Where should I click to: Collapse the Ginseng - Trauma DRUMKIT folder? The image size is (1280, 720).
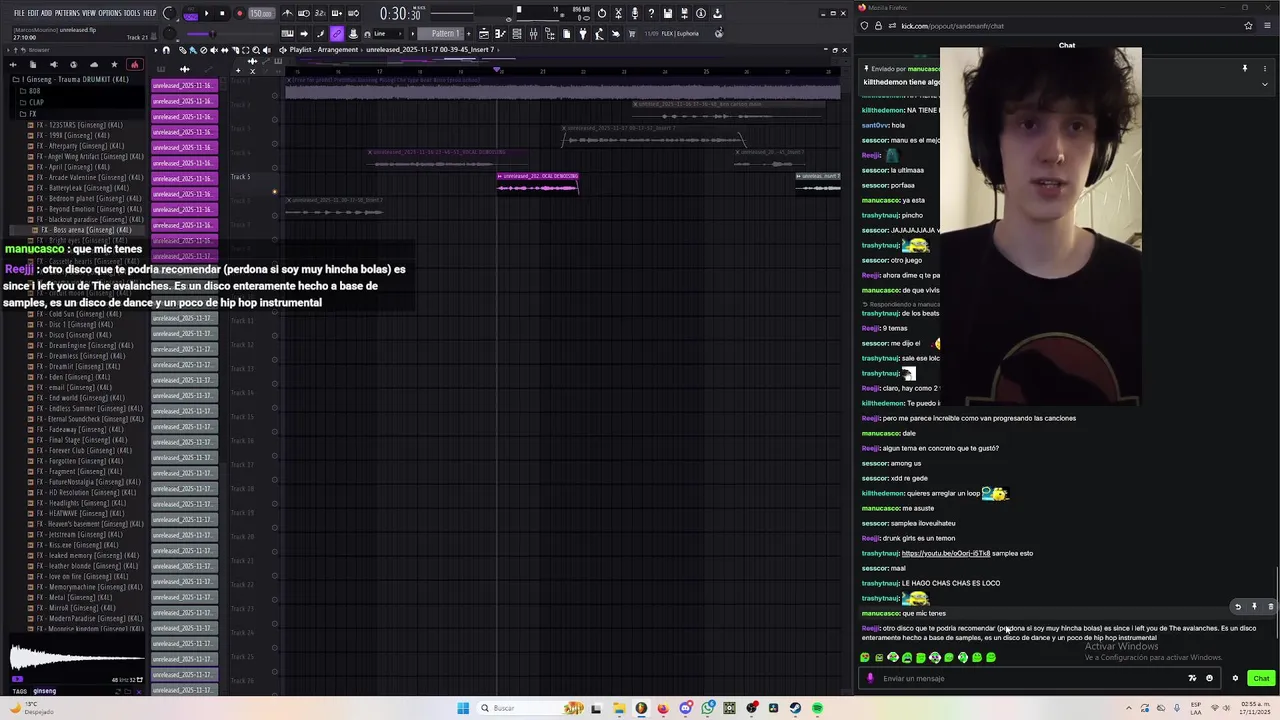70,79
